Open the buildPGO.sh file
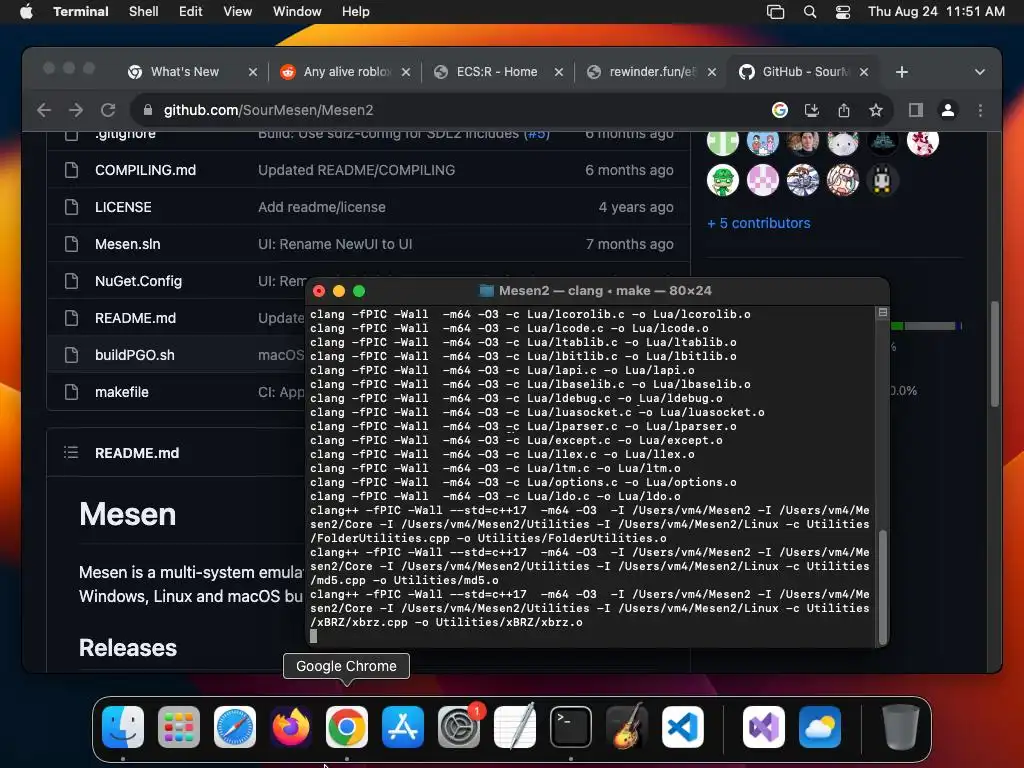 135,355
